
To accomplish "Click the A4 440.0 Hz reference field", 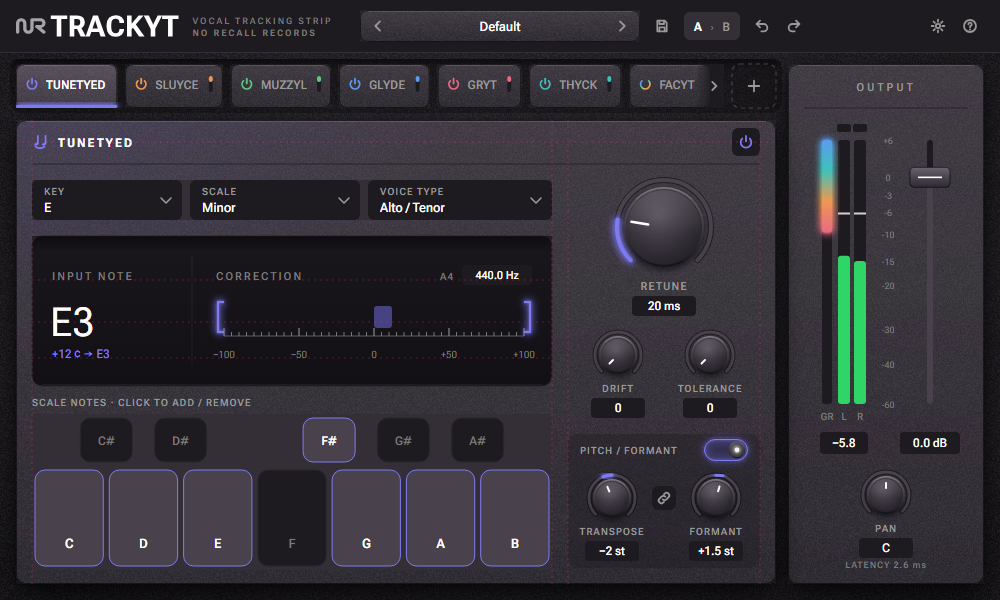I will [497, 275].
